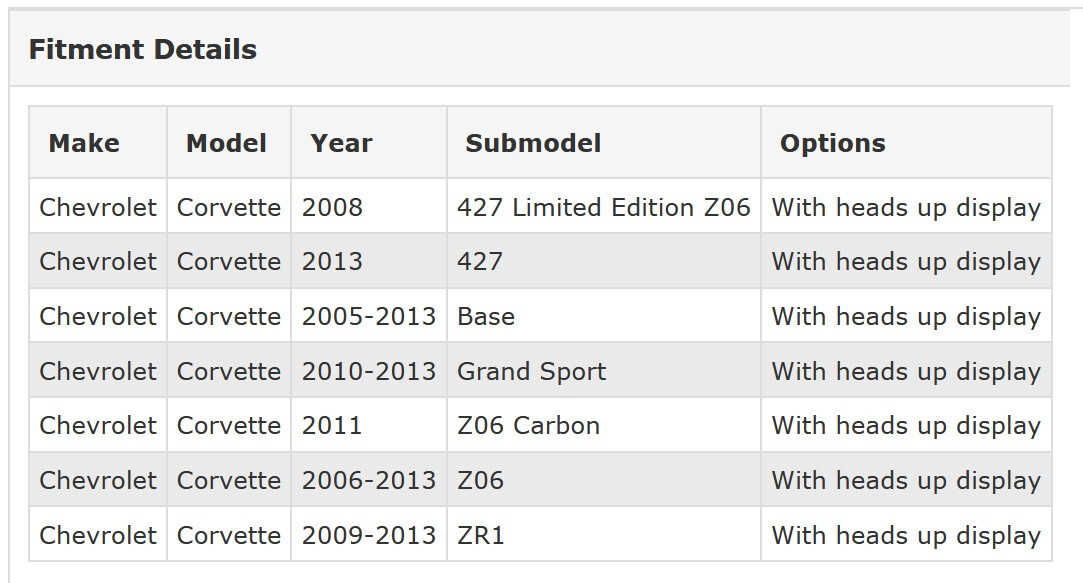Select the 2010-2013 year cell
The width and height of the screenshot is (1083, 583).
[x=369, y=371]
